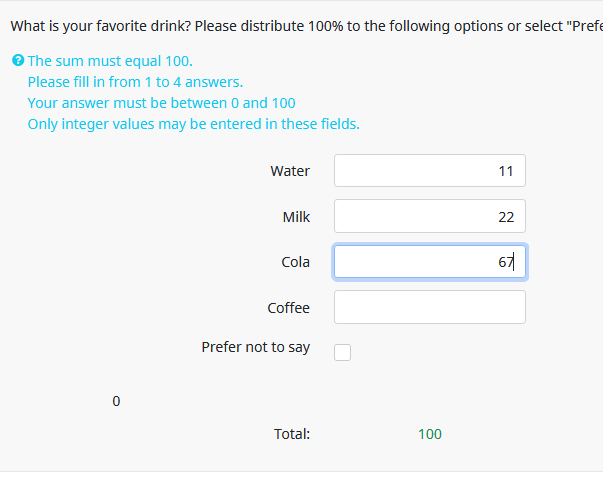Click 'Your answer must be between 0 and 100' hint
This screenshot has height=477, width=603.
tap(161, 103)
